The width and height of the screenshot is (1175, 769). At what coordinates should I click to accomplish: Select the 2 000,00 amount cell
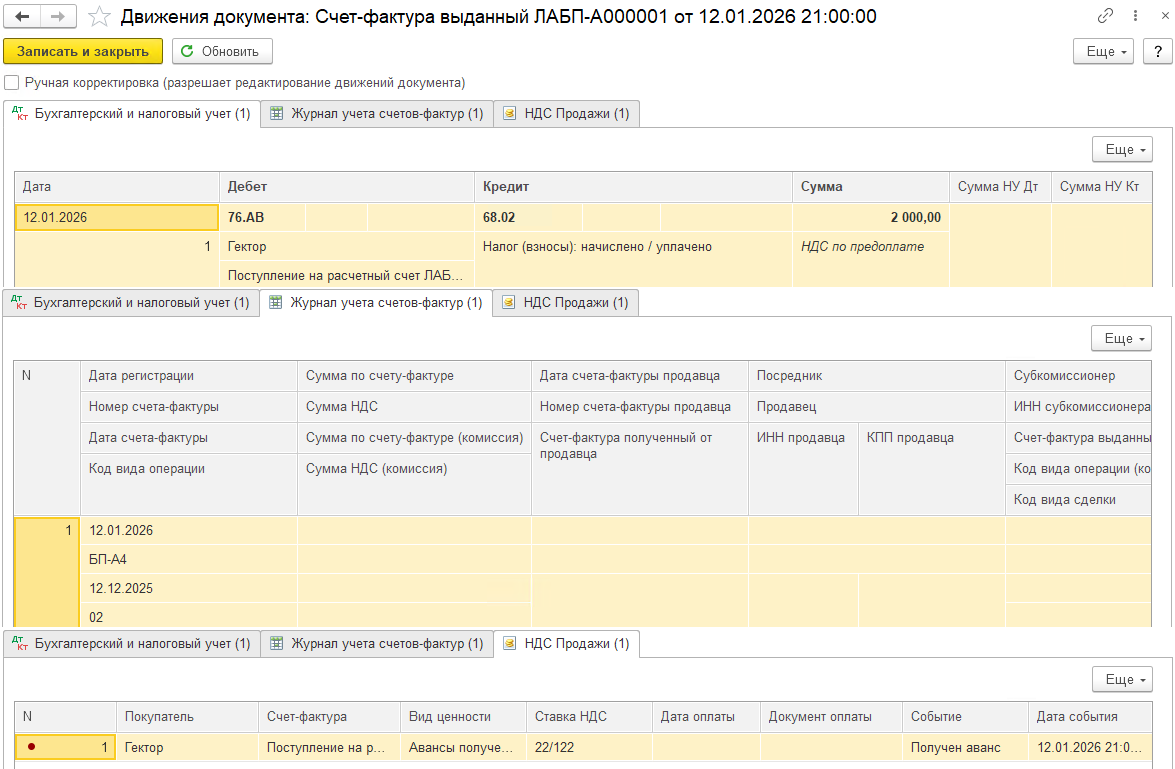coord(870,217)
